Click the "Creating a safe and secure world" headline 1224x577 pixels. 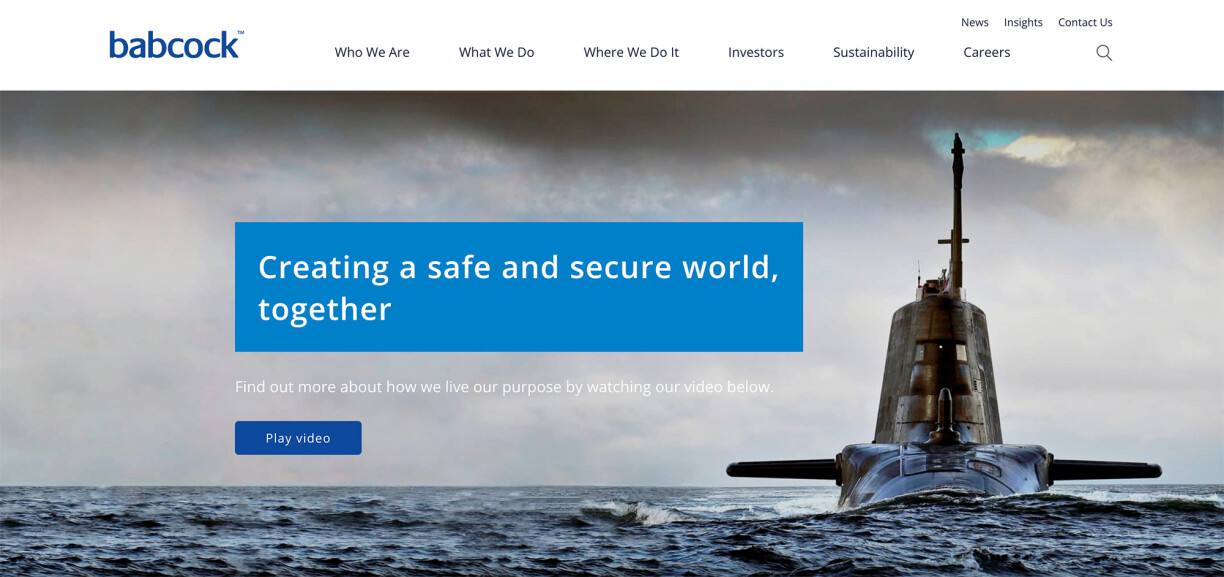tap(518, 267)
